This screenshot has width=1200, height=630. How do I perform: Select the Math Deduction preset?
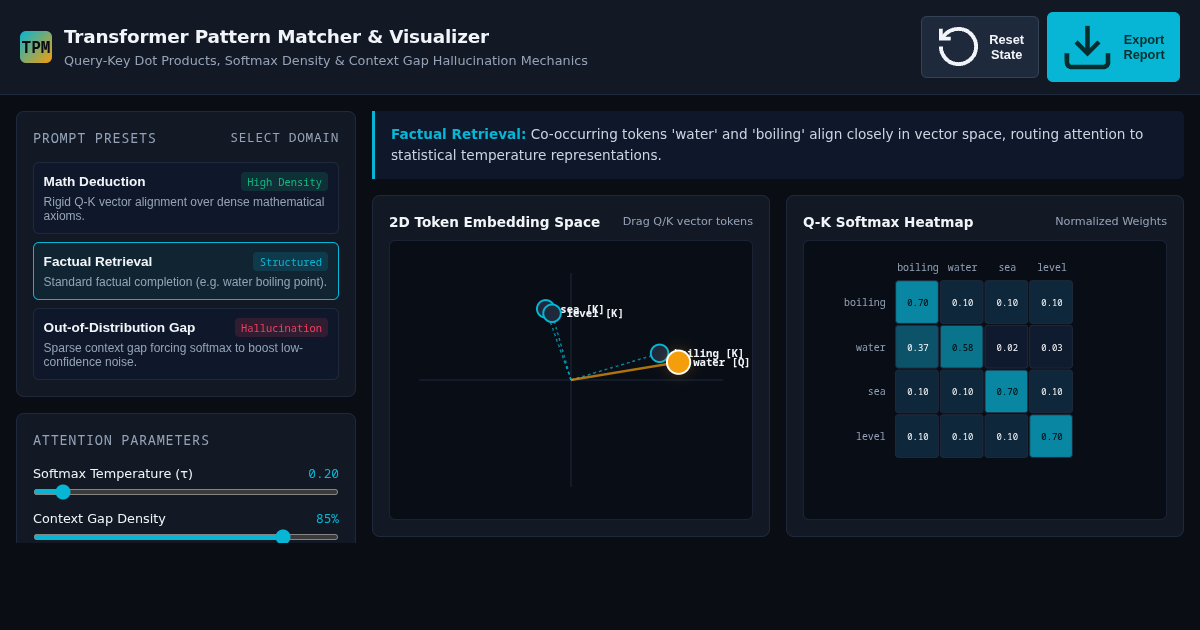(186, 198)
